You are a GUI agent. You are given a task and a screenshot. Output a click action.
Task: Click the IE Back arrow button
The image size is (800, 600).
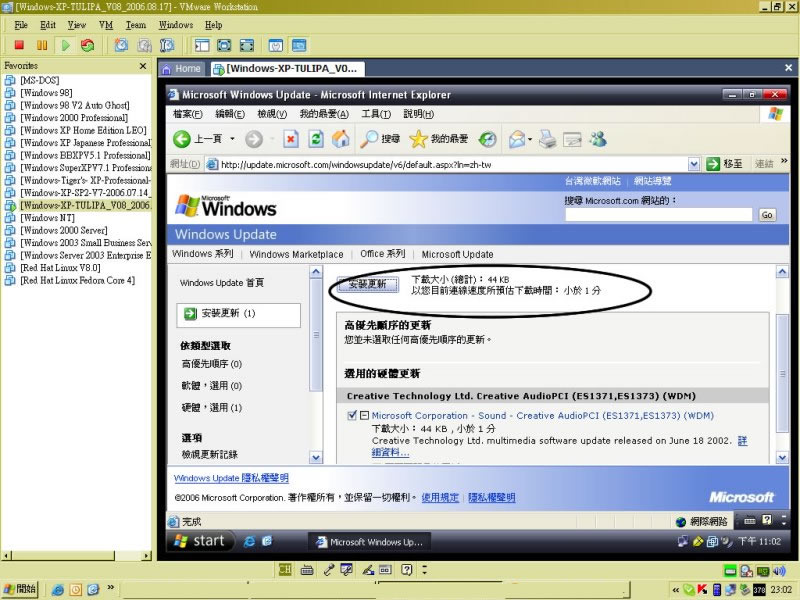181,139
